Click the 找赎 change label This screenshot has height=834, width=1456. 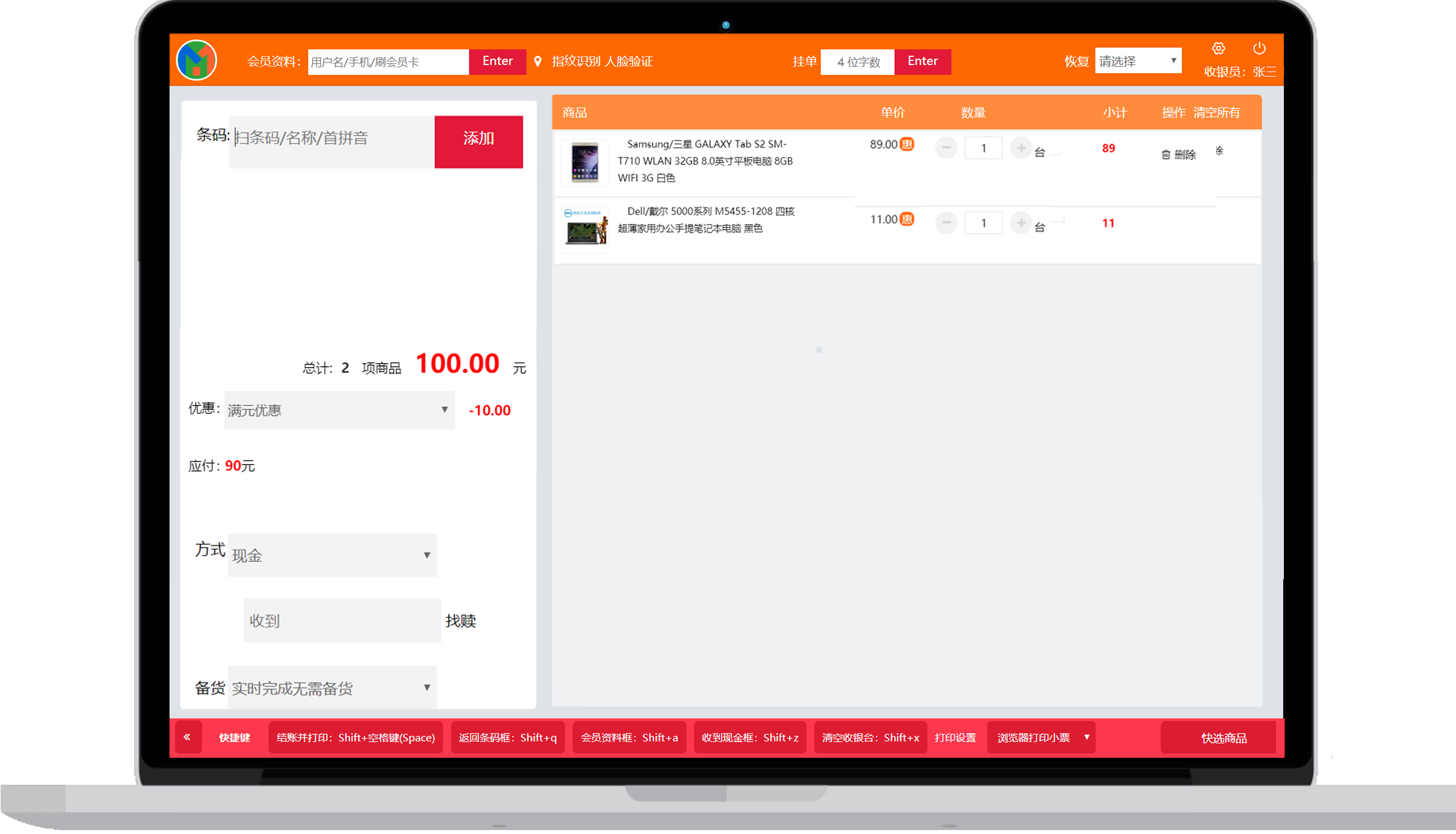point(461,621)
